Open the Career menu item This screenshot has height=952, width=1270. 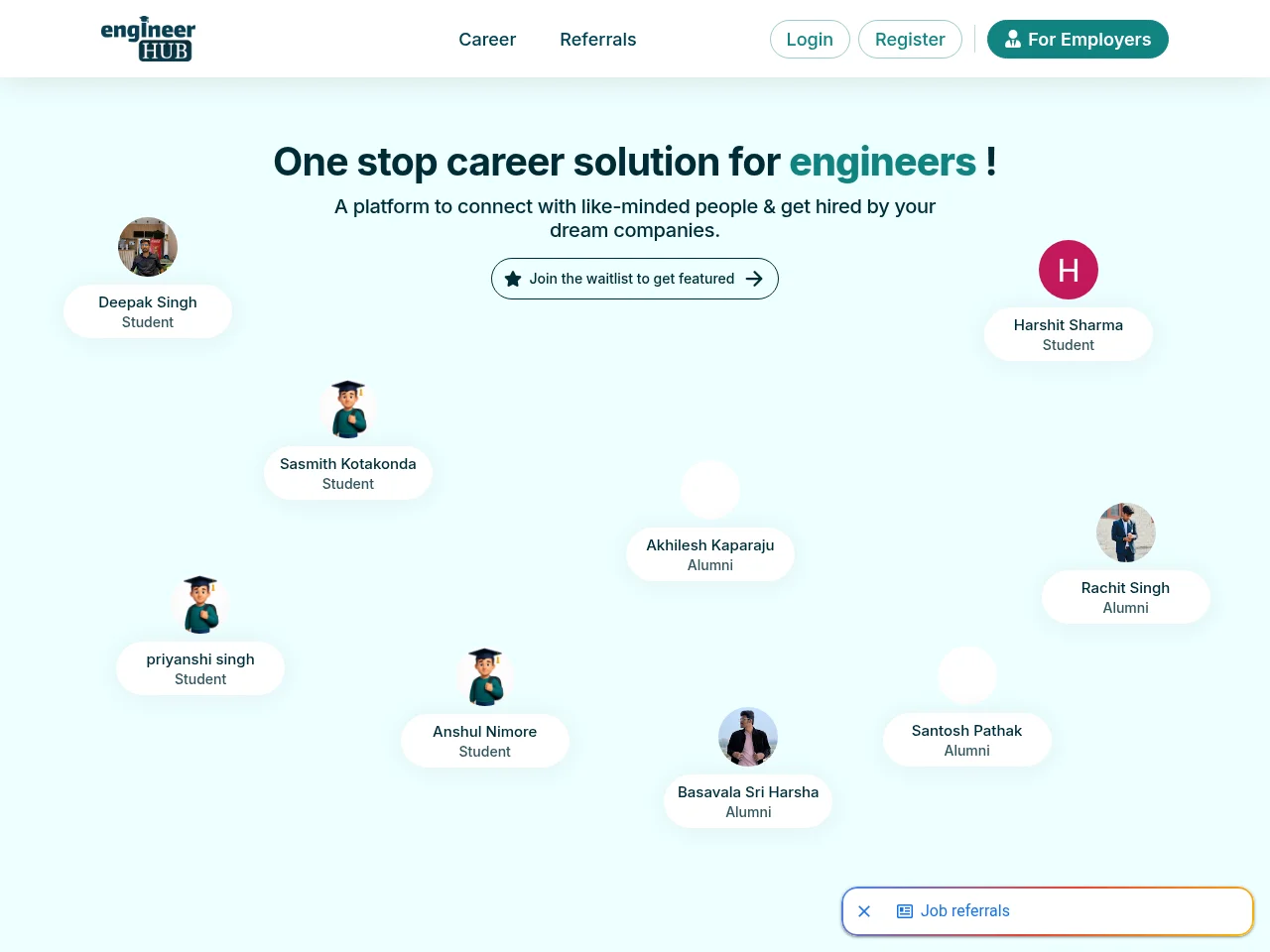pos(487,40)
